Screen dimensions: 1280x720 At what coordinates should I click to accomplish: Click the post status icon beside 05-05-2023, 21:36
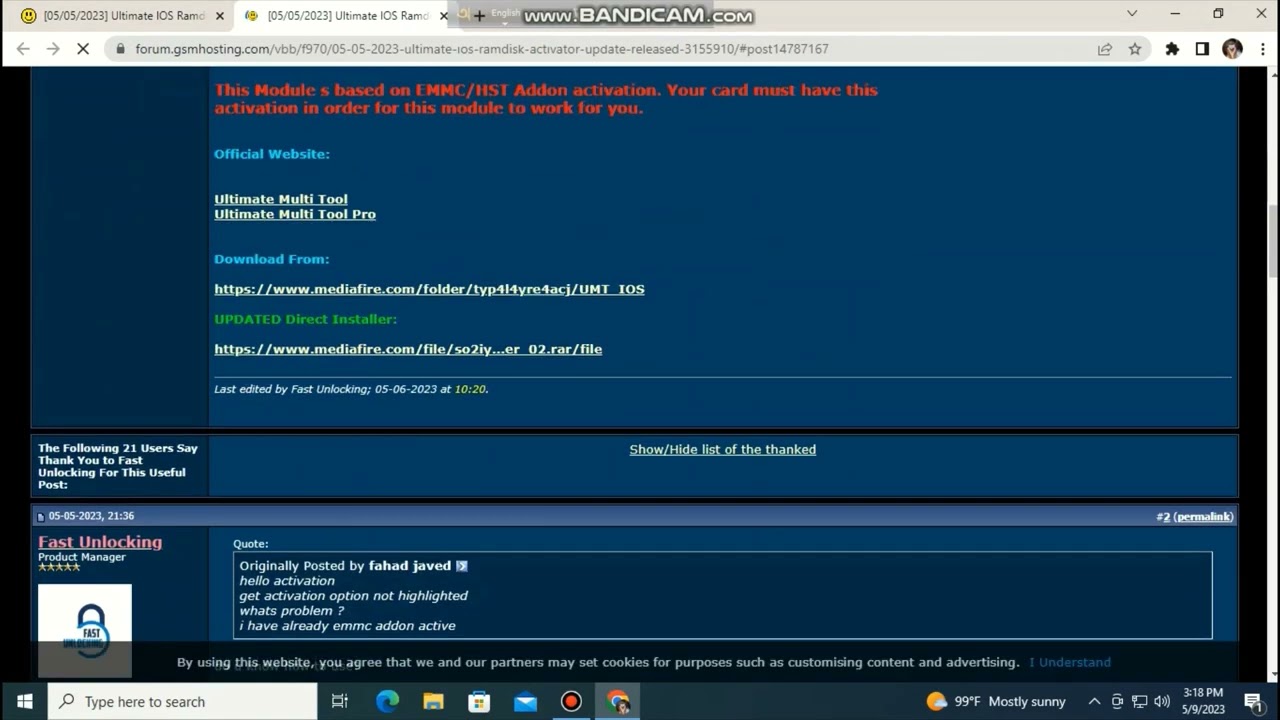point(41,517)
